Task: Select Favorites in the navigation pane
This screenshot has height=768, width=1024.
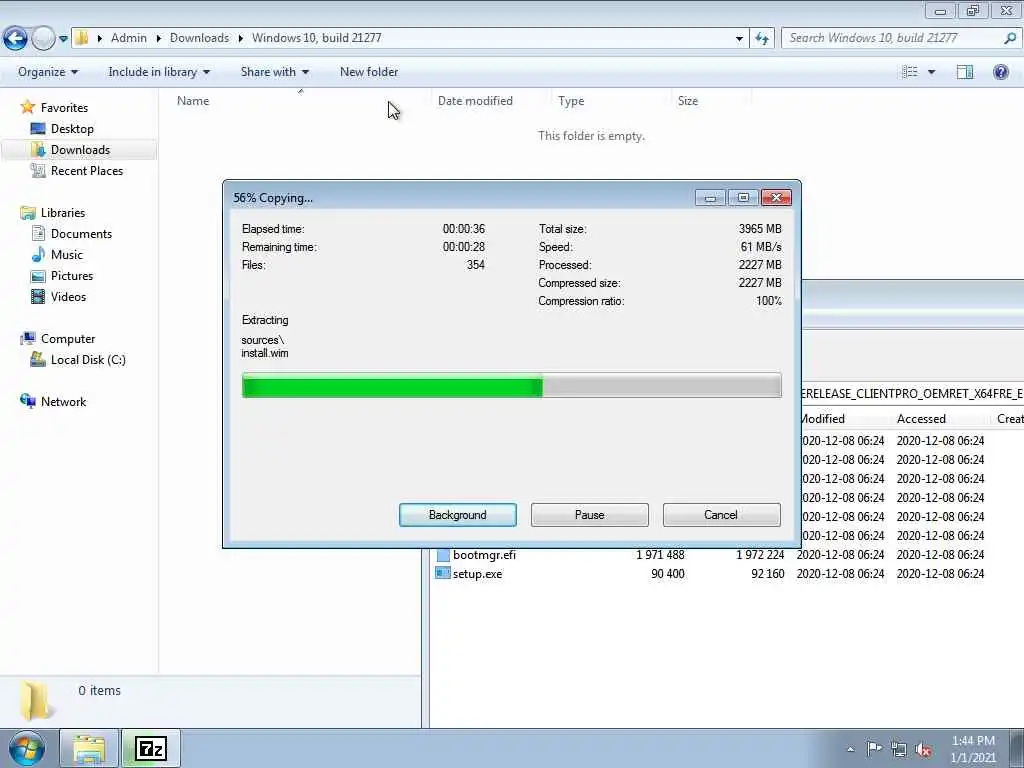Action: [x=64, y=108]
